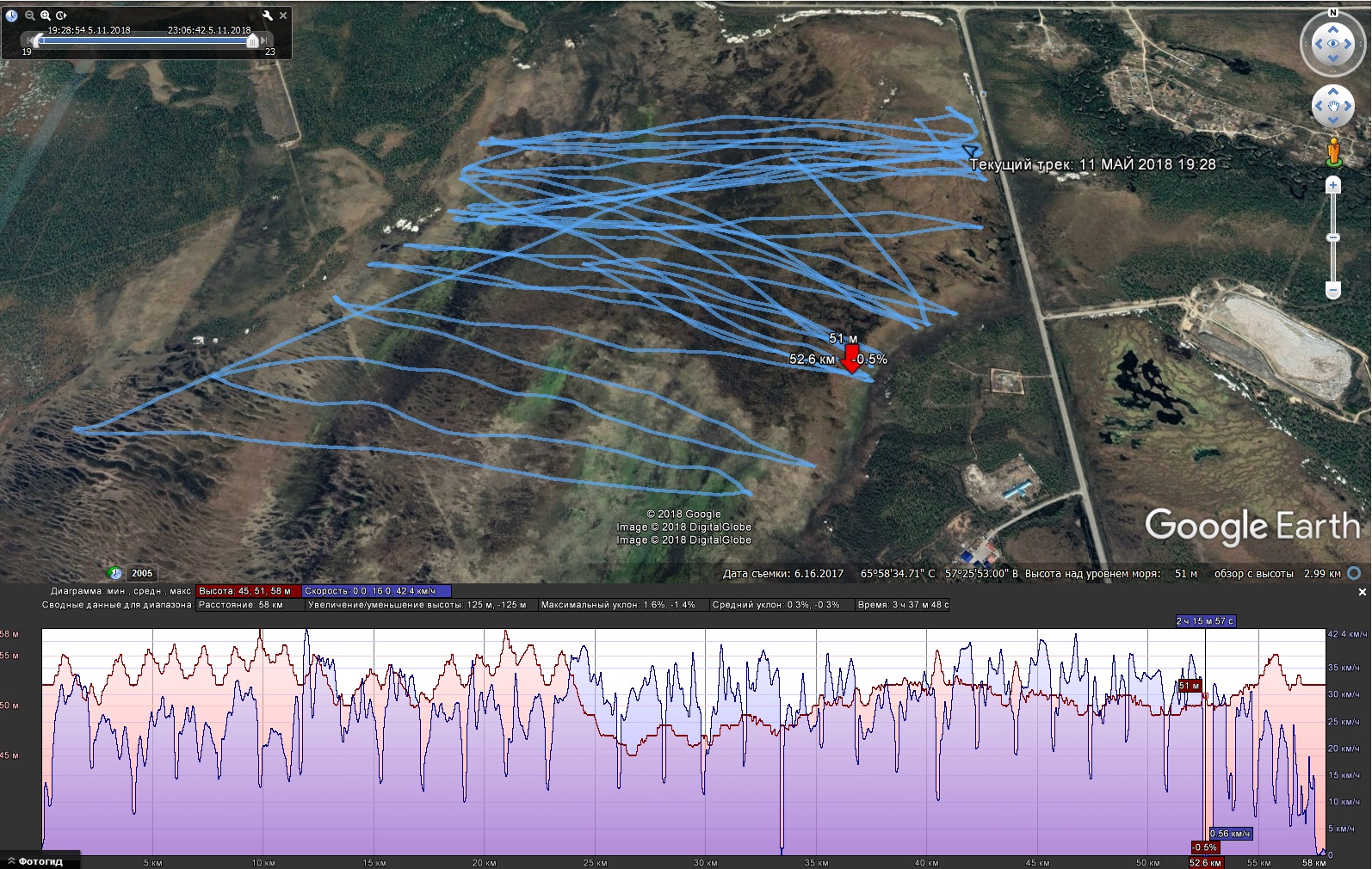1372x869 pixels.
Task: Toggle the Высота elevation graph series
Action: tap(248, 591)
